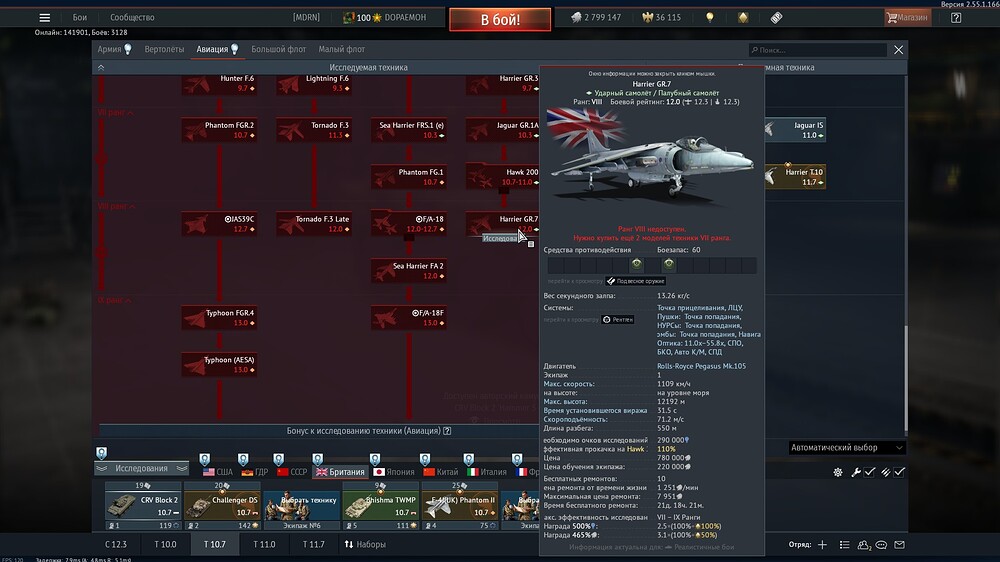Collapse the VII ранг section
The width and height of the screenshot is (1000, 562).
tap(115, 112)
